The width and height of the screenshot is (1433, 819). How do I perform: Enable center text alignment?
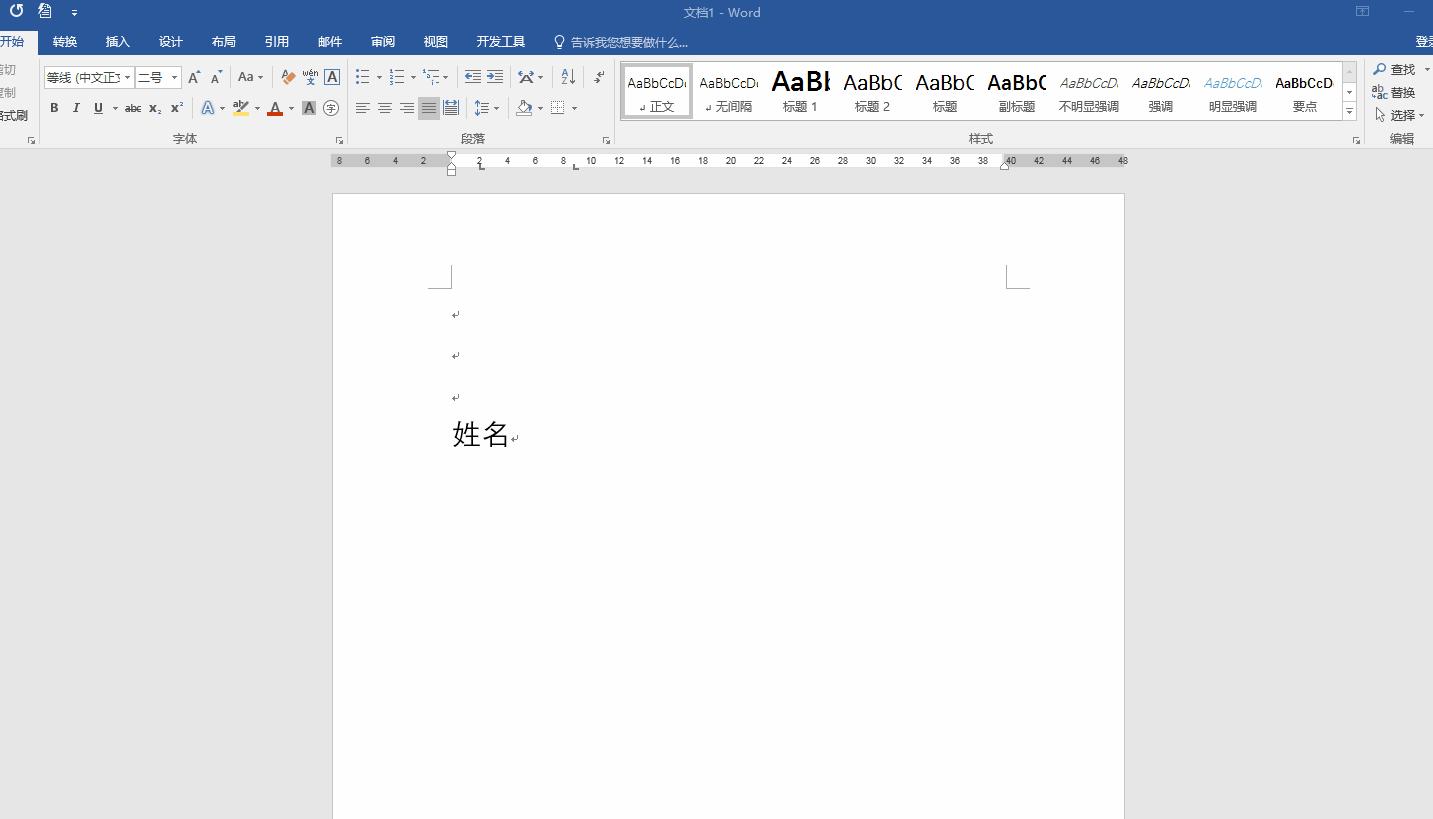[385, 108]
